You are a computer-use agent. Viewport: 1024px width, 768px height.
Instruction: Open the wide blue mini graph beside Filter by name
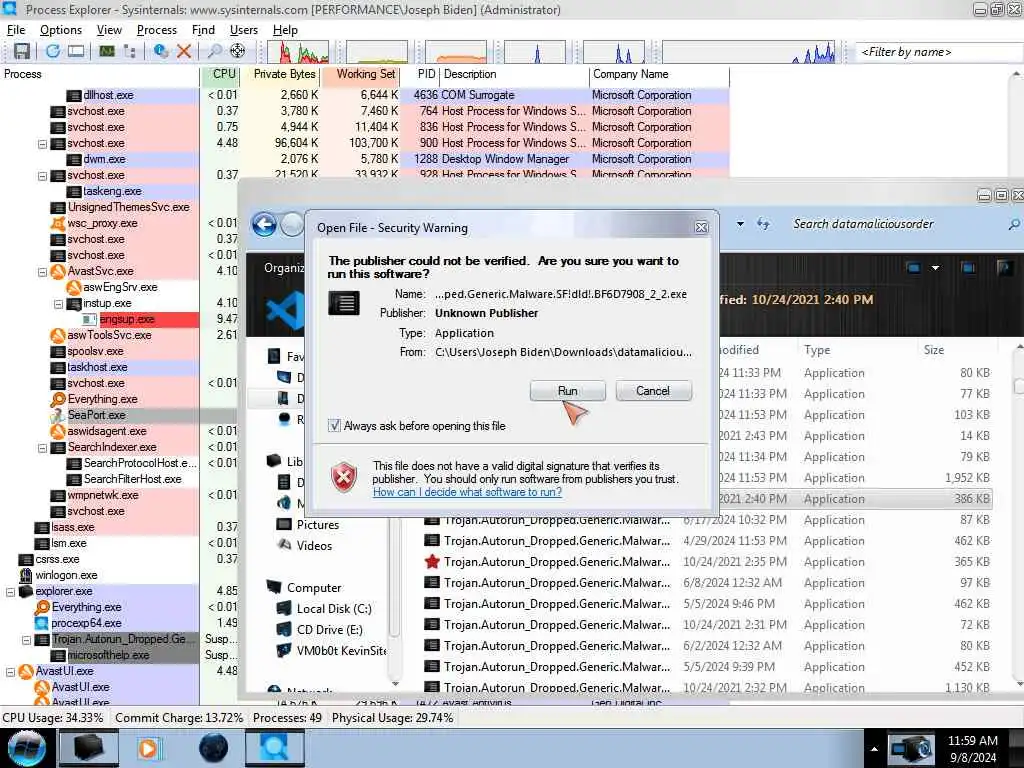point(749,52)
